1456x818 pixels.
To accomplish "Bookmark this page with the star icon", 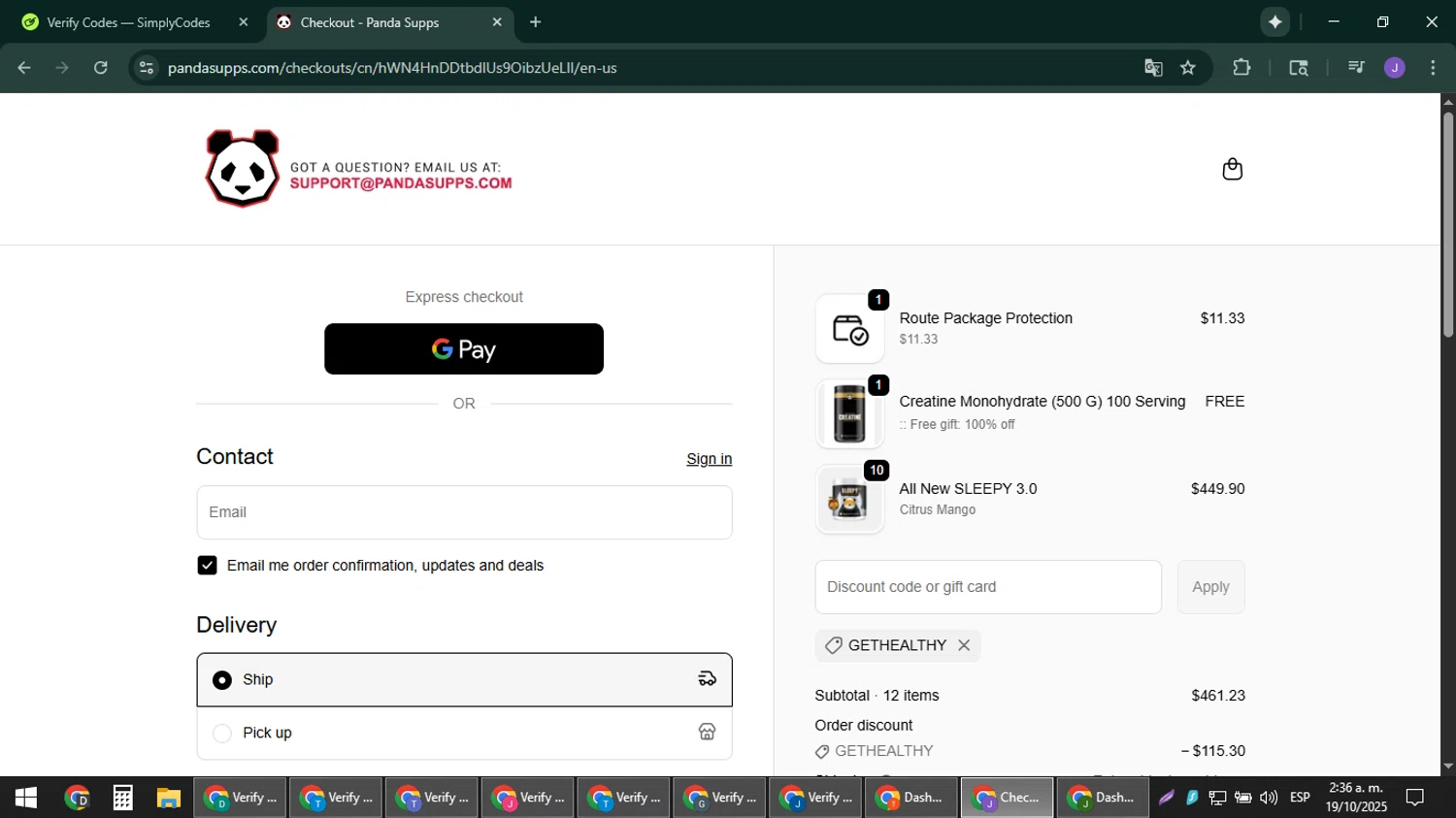I will (x=1188, y=68).
